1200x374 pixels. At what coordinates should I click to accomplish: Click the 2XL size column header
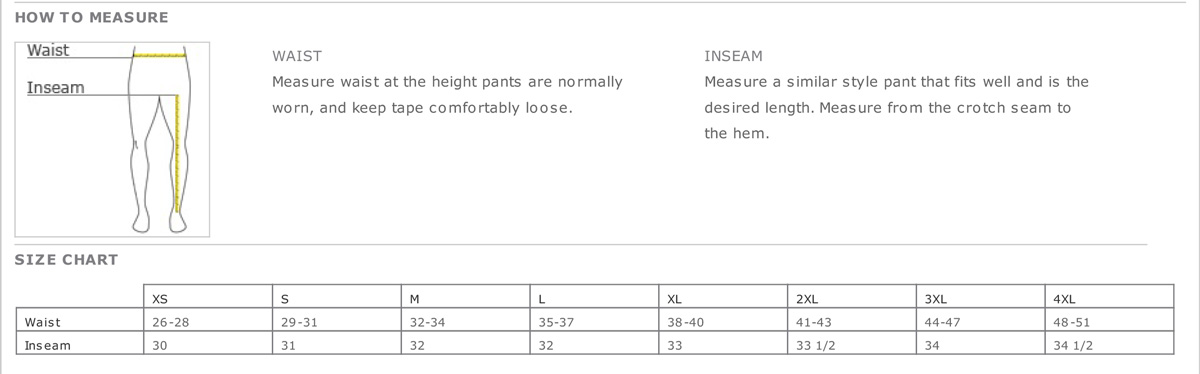click(x=853, y=297)
